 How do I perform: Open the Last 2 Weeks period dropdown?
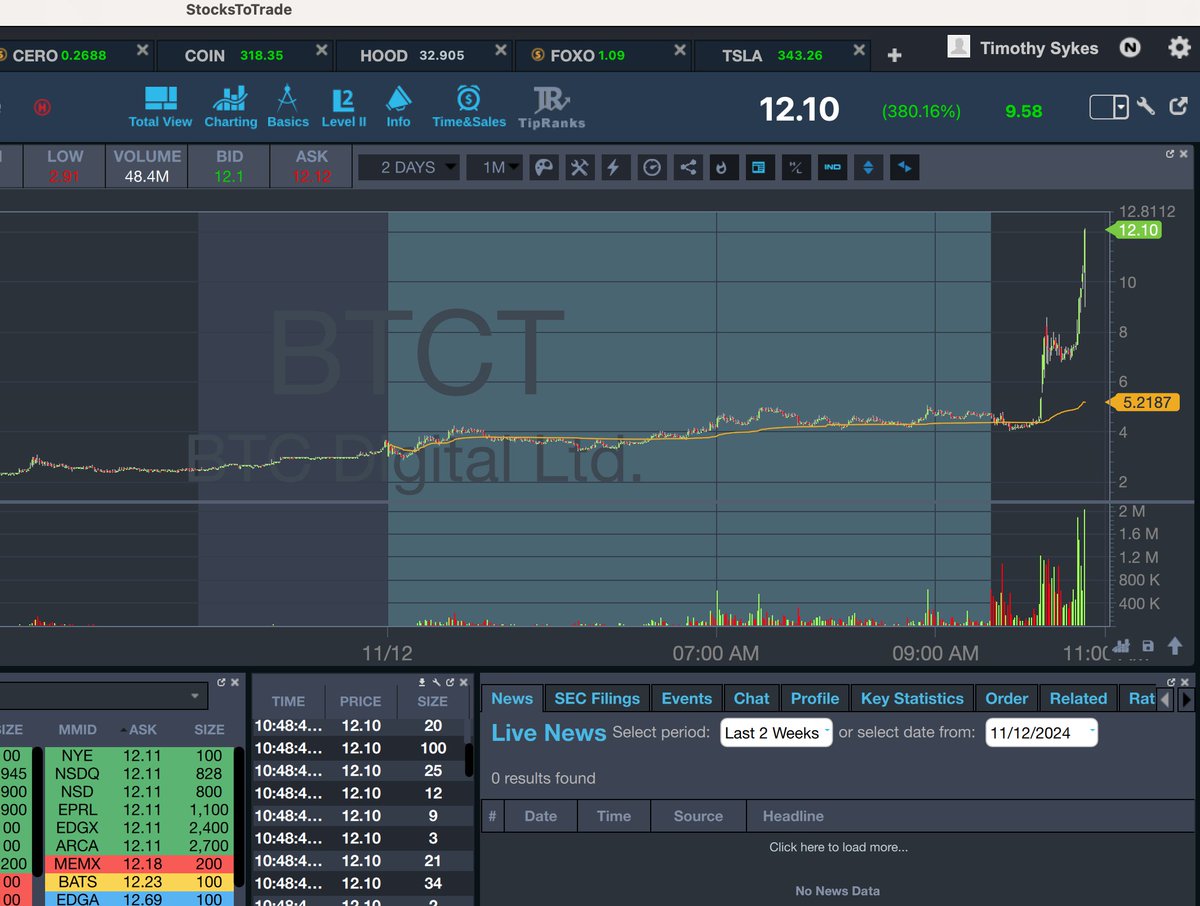point(776,733)
